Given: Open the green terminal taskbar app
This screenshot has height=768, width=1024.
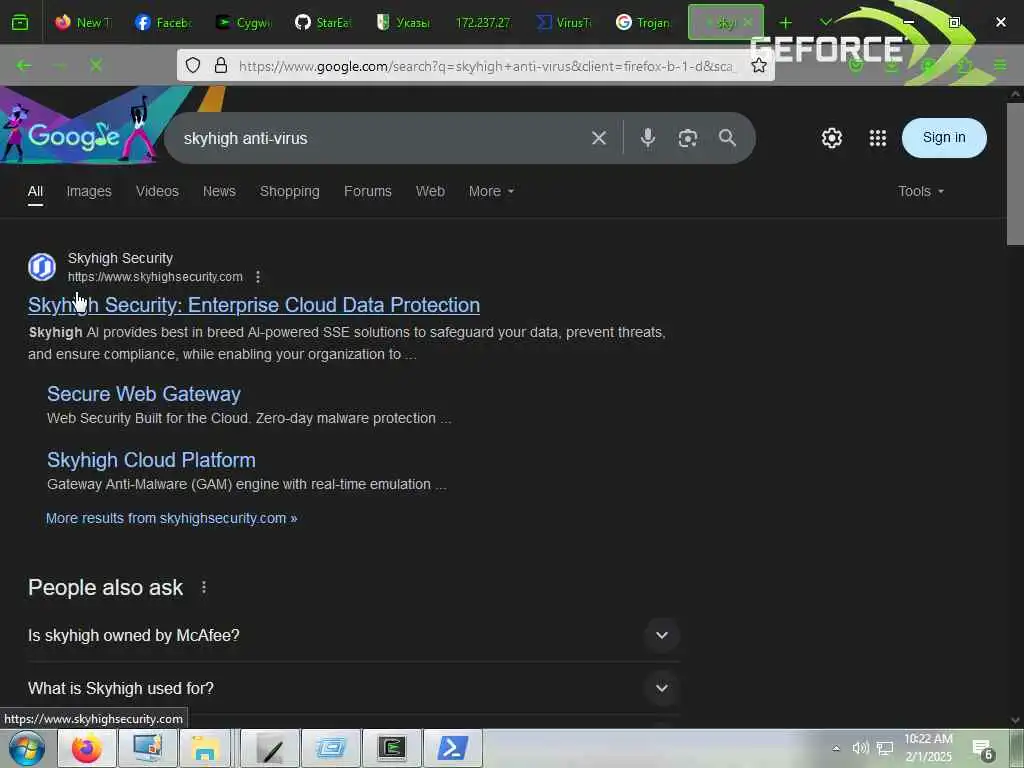Looking at the screenshot, I should tap(392, 748).
